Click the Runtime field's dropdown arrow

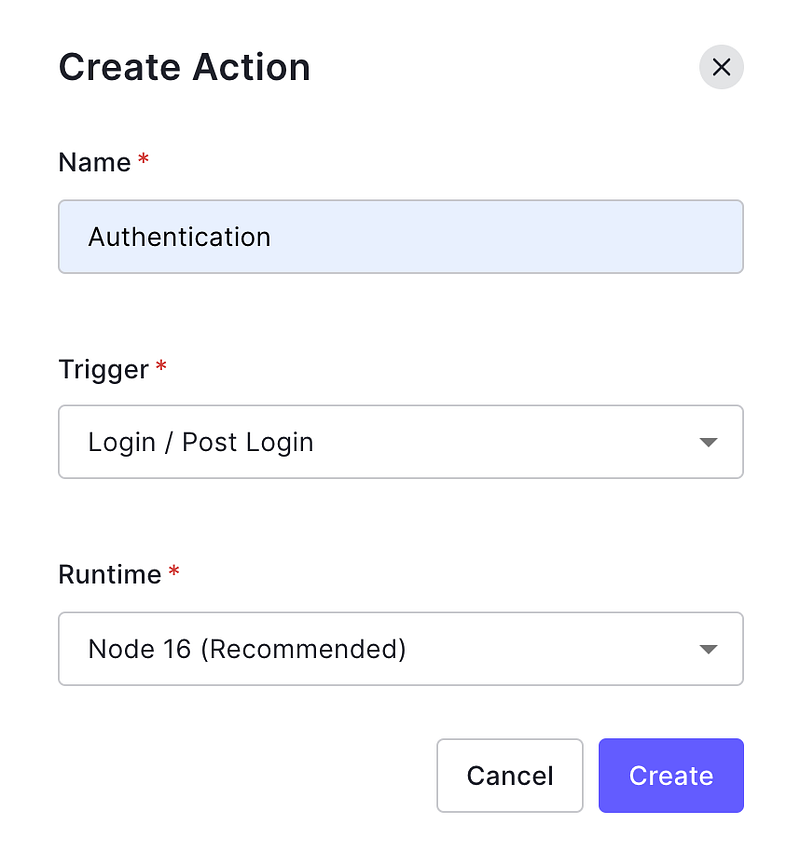click(709, 649)
